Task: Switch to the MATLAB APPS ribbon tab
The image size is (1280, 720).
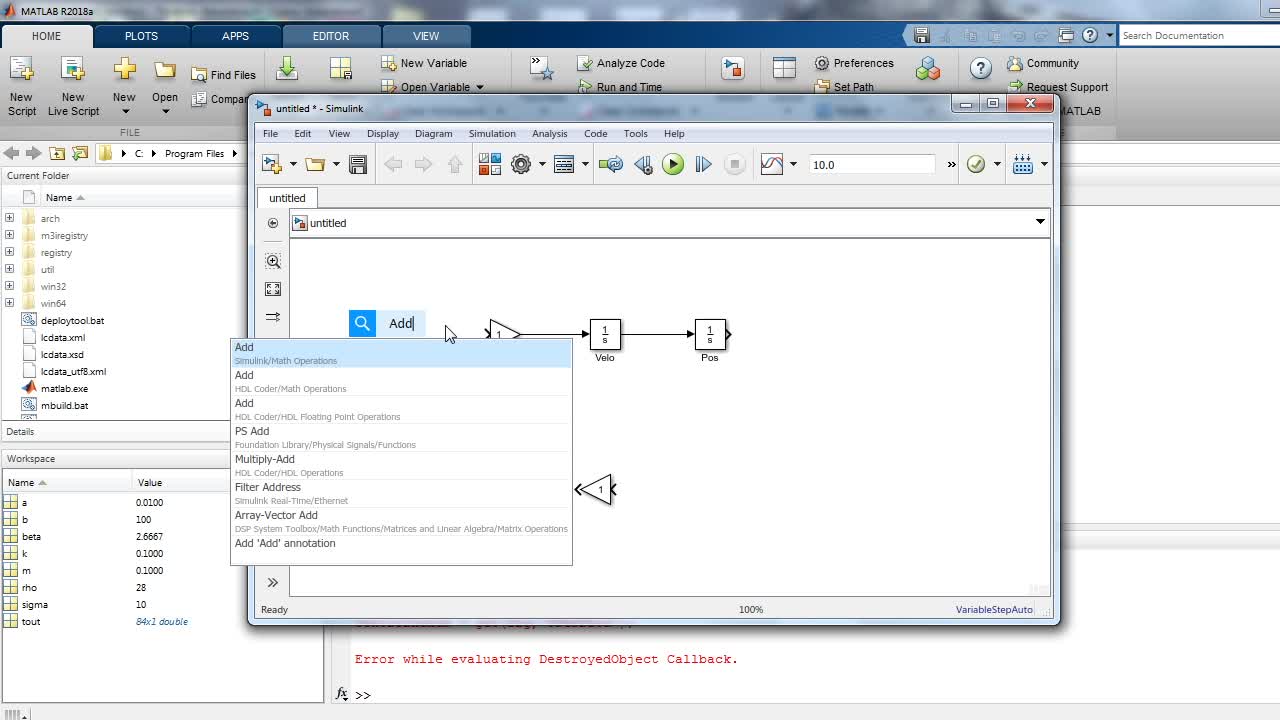Action: 235,35
